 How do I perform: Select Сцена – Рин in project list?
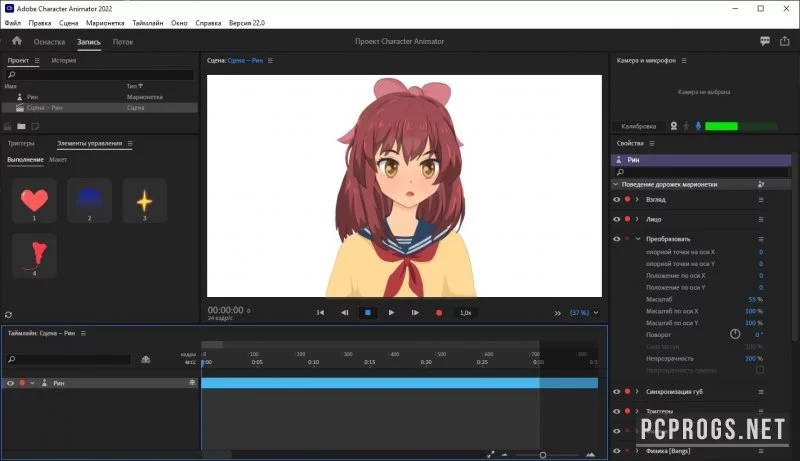(x=99, y=108)
